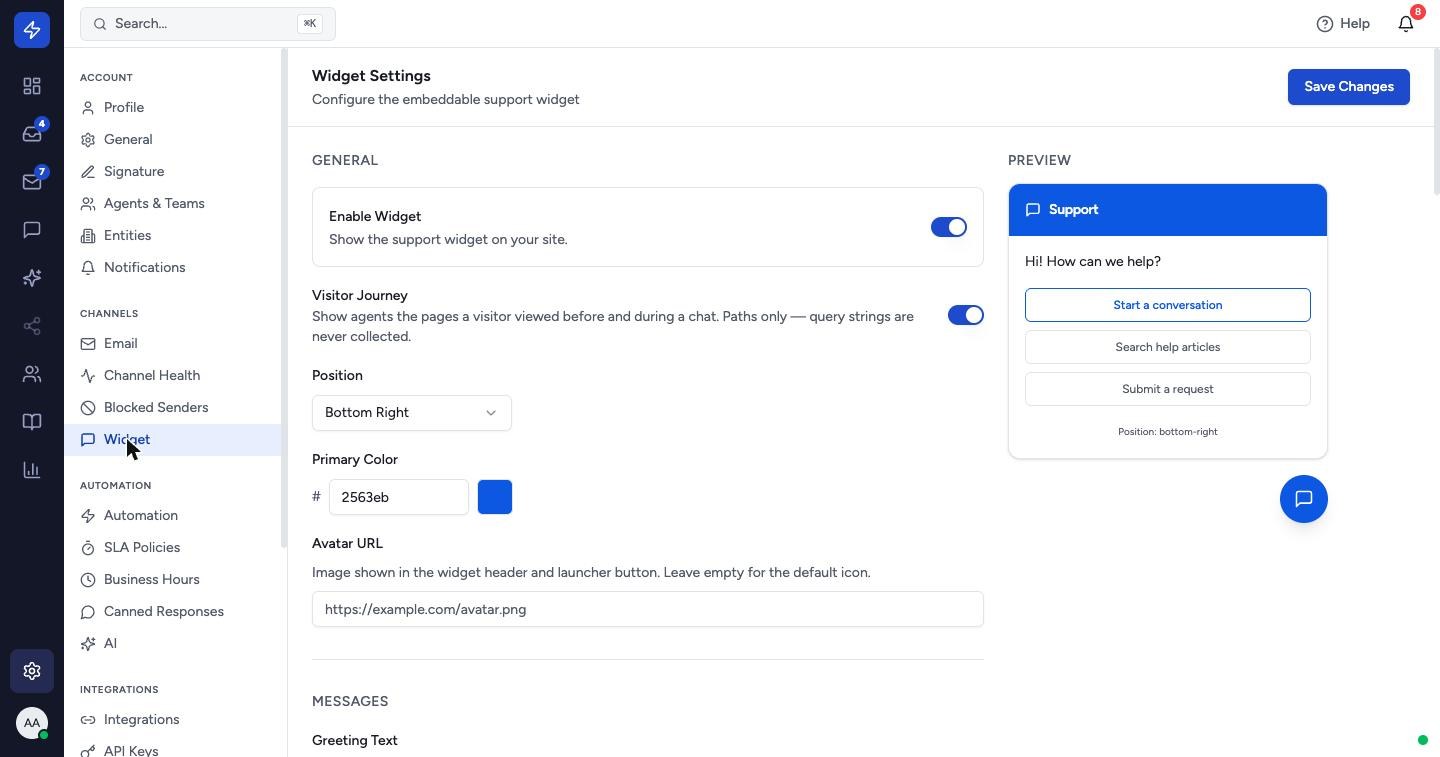
Task: Click the lightning bolt app logo
Action: 32,30
